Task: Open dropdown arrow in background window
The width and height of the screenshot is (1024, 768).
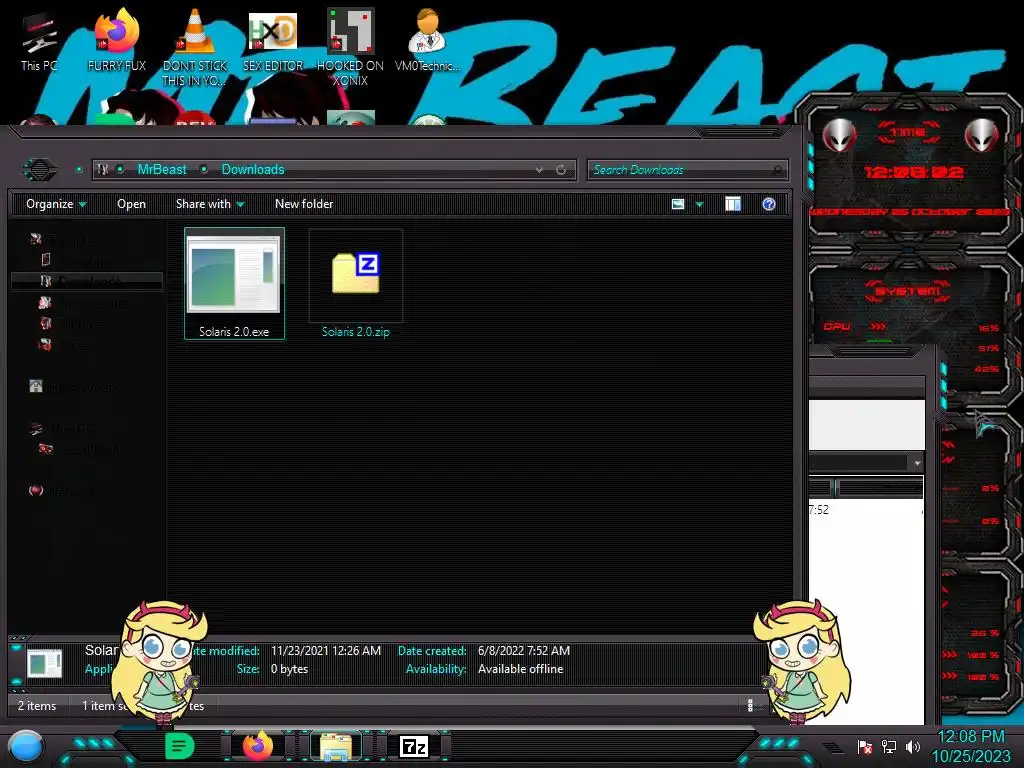Action: [917, 462]
